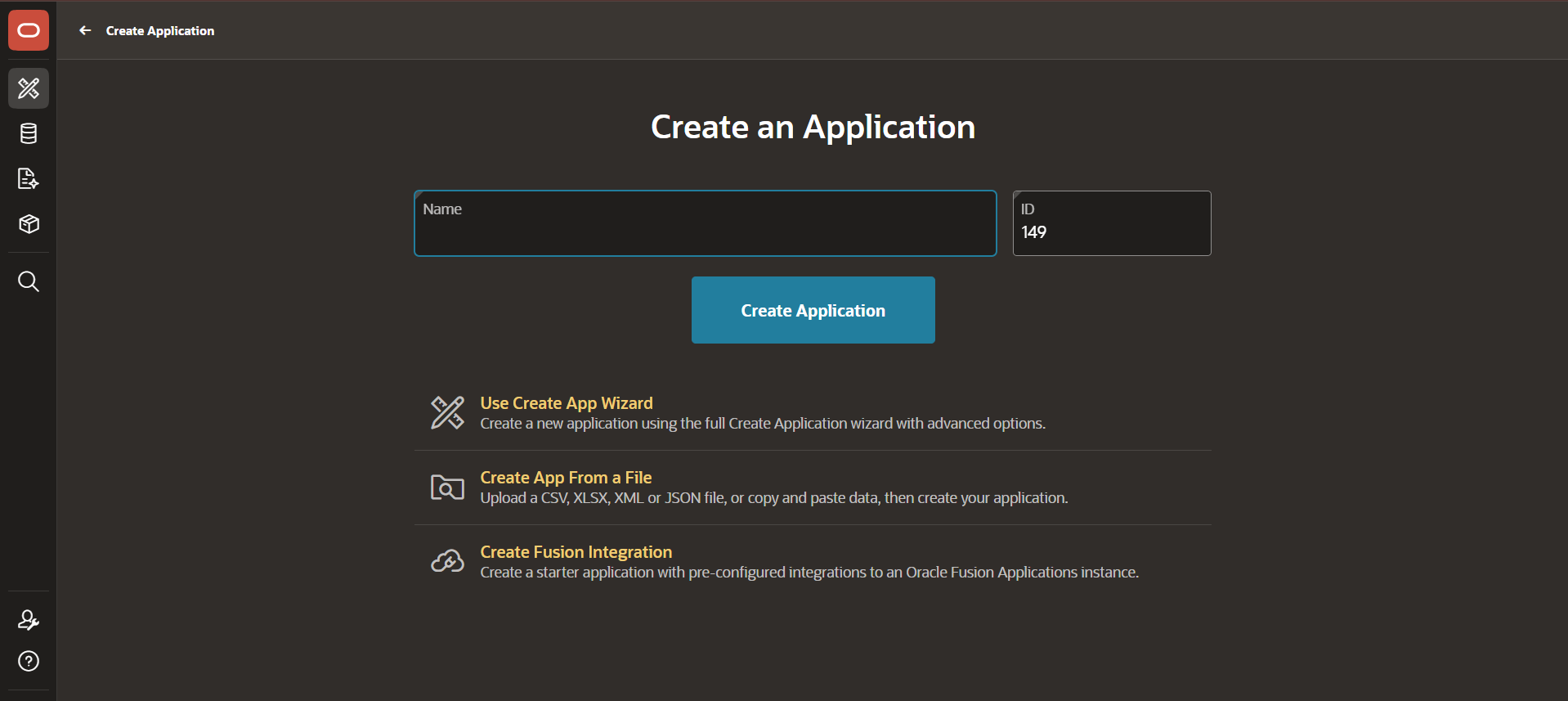Click the 'Create an Application' heading
The height and width of the screenshot is (701, 1568).
pyautogui.click(x=813, y=127)
